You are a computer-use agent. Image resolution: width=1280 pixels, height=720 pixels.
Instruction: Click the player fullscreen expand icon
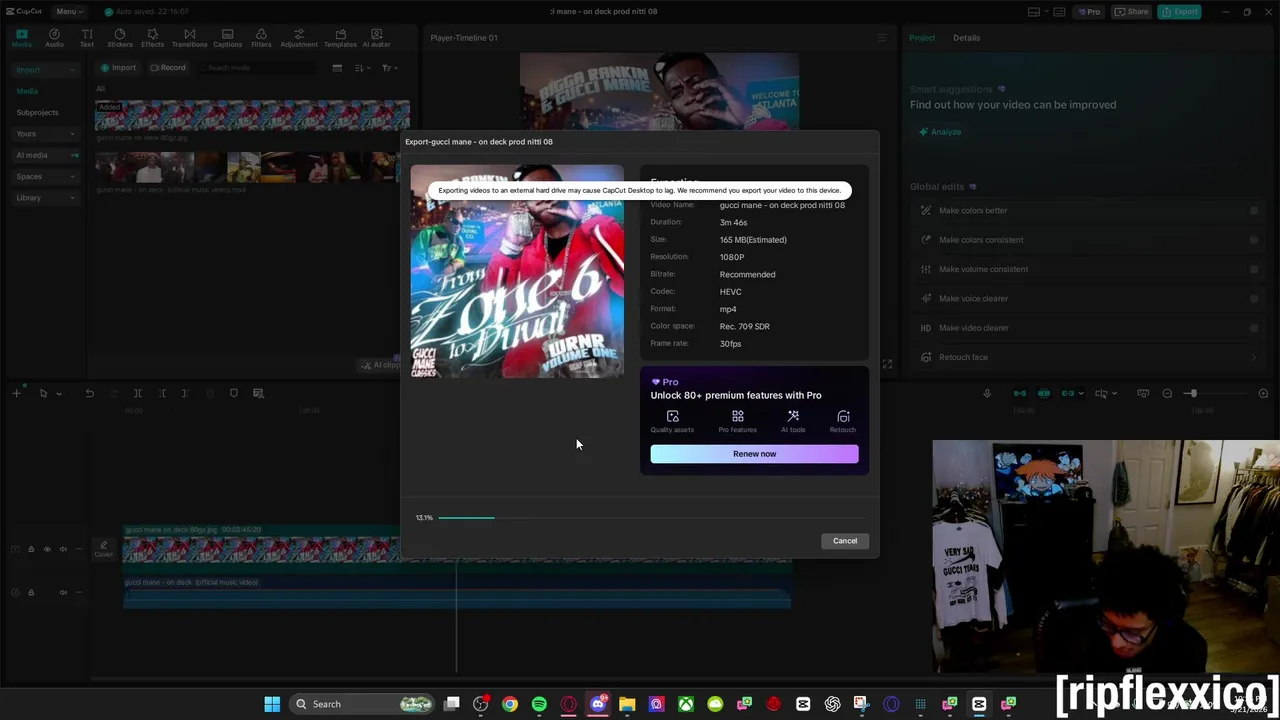coord(887,364)
